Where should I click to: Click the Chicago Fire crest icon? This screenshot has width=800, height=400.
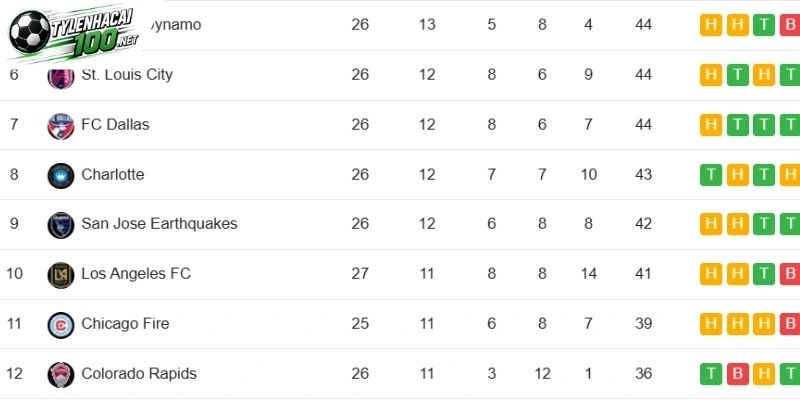coord(61,325)
